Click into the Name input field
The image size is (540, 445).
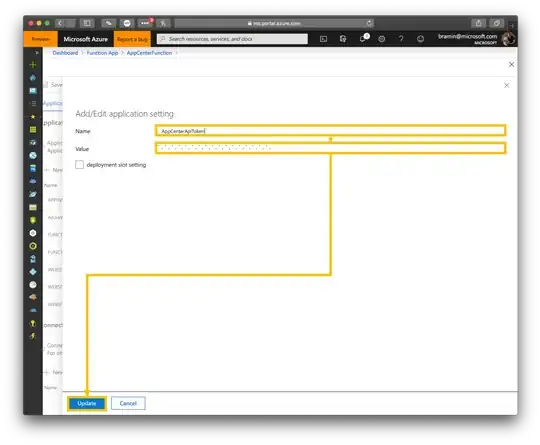[331, 131]
